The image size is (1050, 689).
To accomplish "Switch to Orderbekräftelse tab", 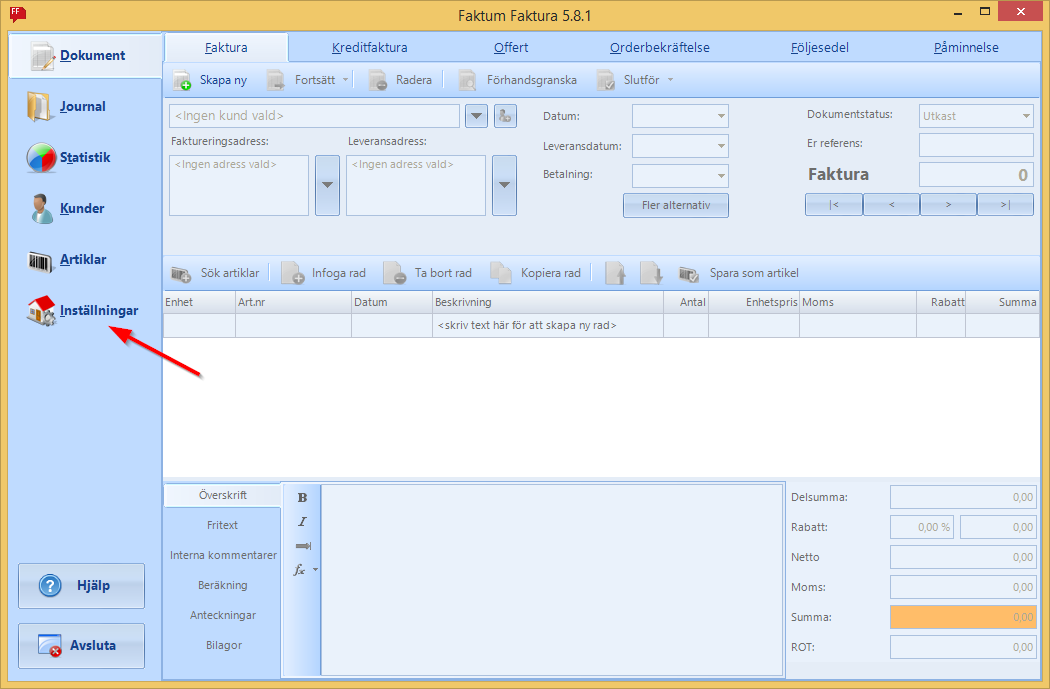I will tap(660, 48).
